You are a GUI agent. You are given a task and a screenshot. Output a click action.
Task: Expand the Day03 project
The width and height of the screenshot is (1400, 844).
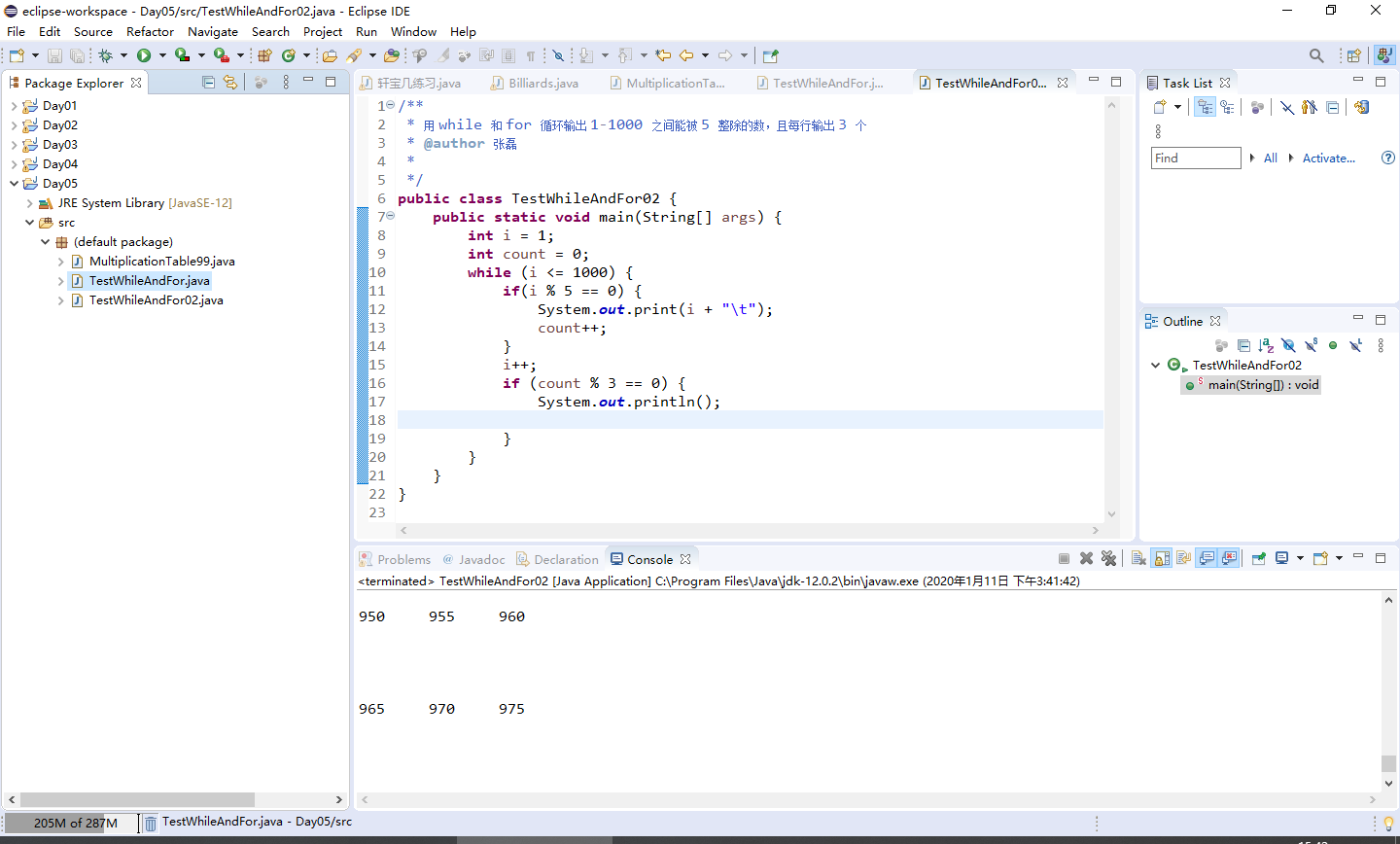[x=14, y=145]
